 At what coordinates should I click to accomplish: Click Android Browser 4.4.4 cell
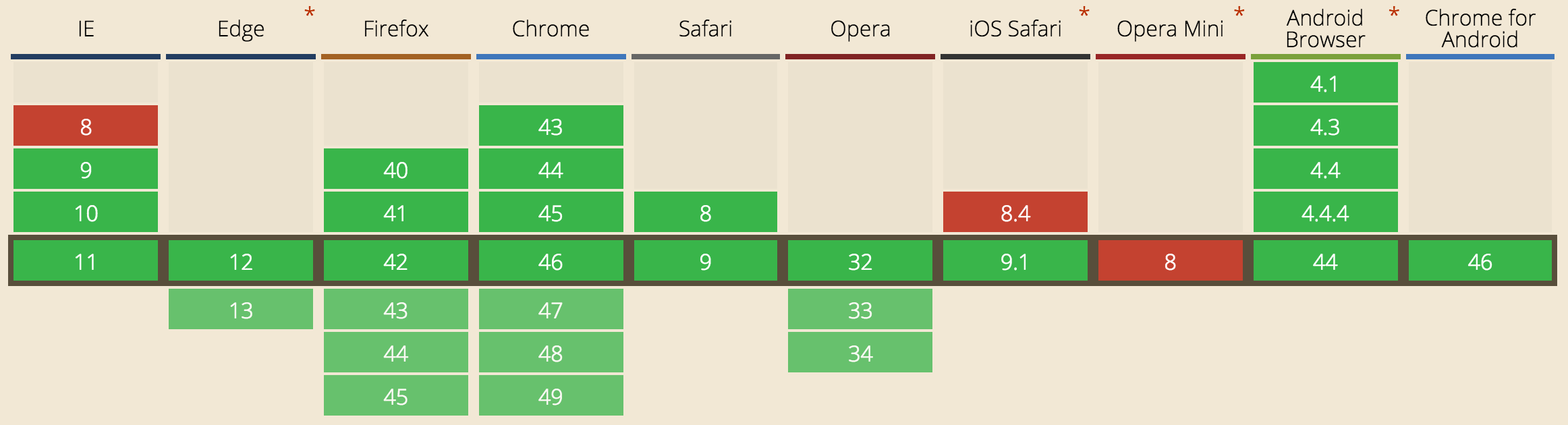[1326, 212]
